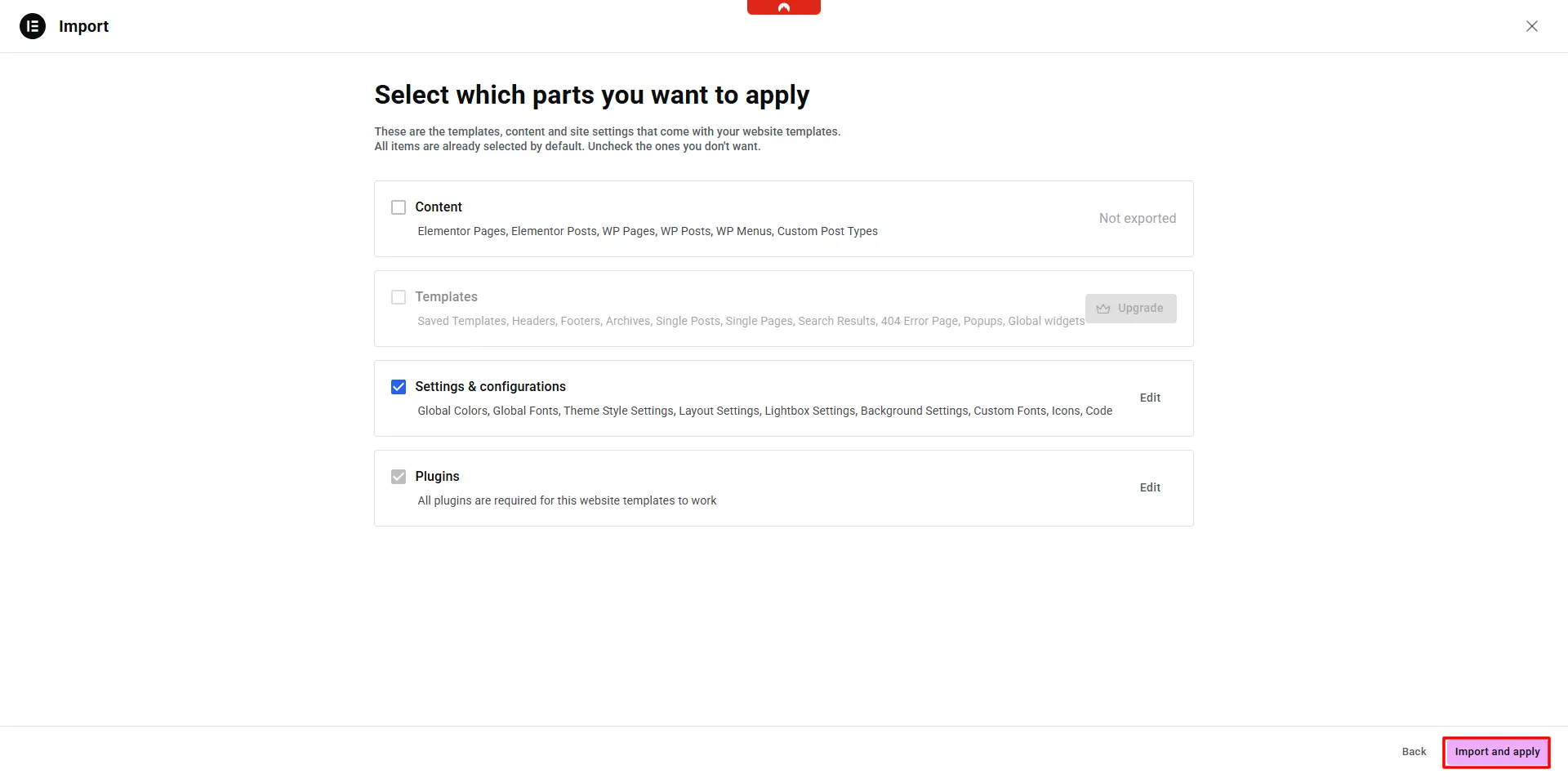Select the Content section label
Image resolution: width=1568 pixels, height=778 pixels.
(439, 207)
